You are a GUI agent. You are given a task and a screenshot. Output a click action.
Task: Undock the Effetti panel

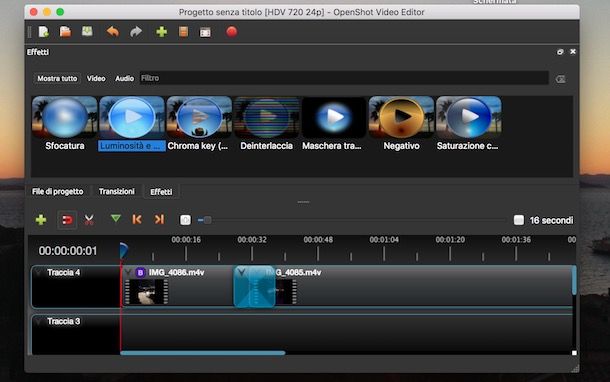[x=560, y=52]
